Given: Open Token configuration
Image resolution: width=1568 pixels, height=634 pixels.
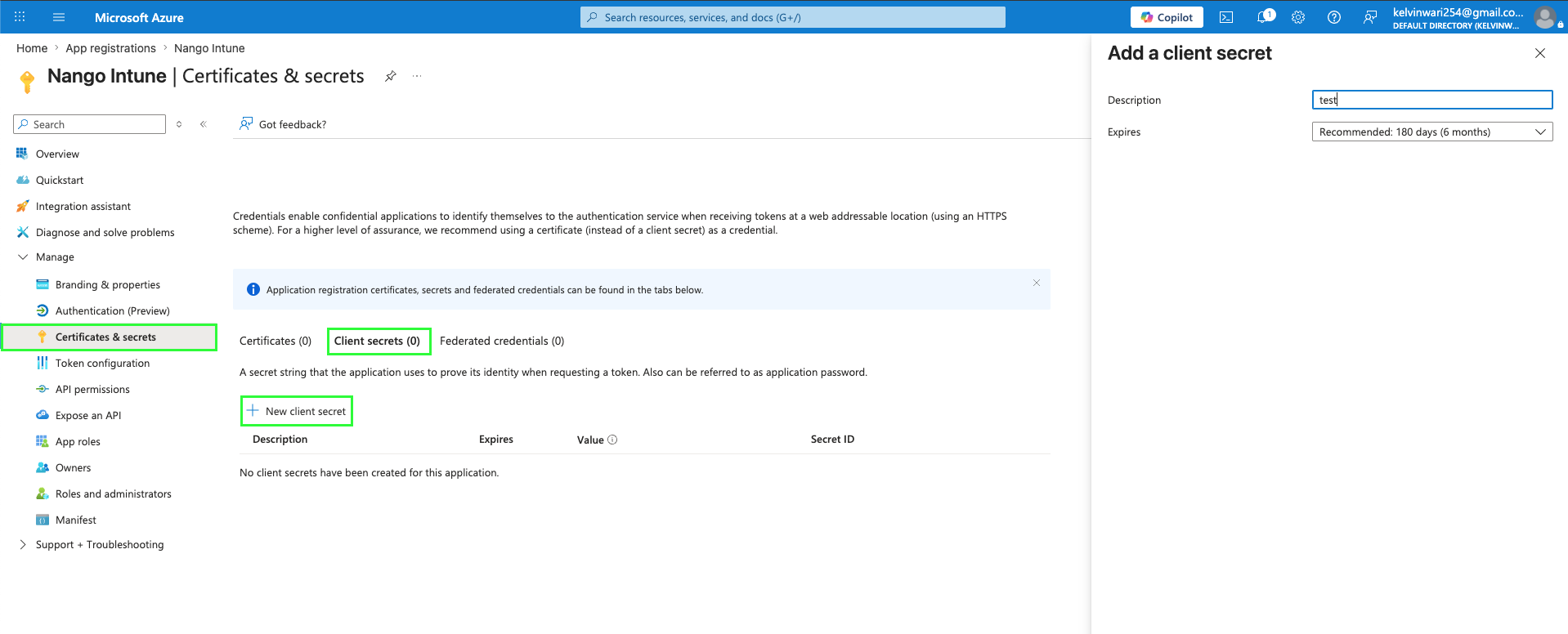Looking at the screenshot, I should point(103,363).
